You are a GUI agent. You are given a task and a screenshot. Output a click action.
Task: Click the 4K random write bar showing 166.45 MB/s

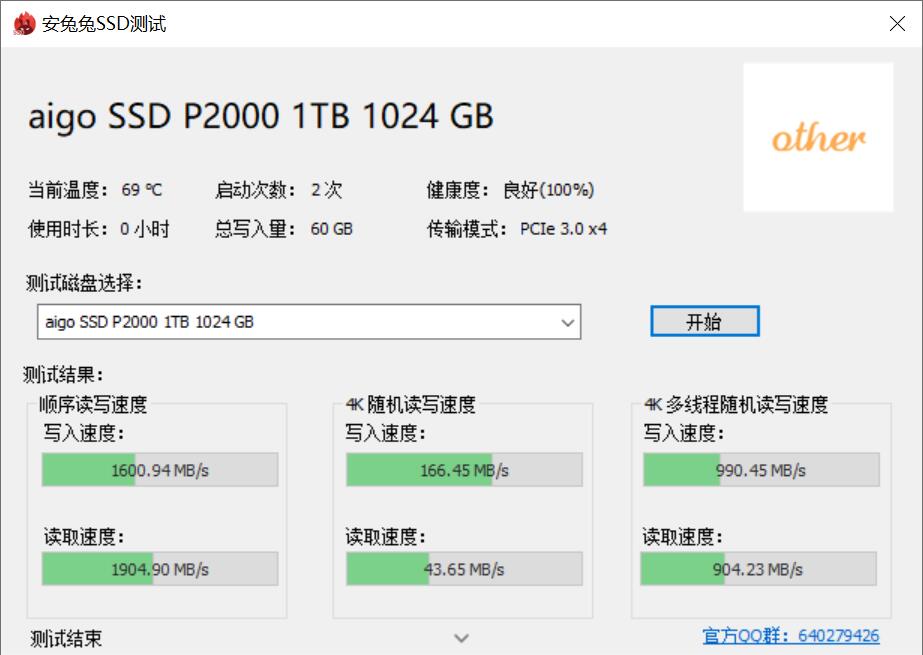click(x=463, y=468)
